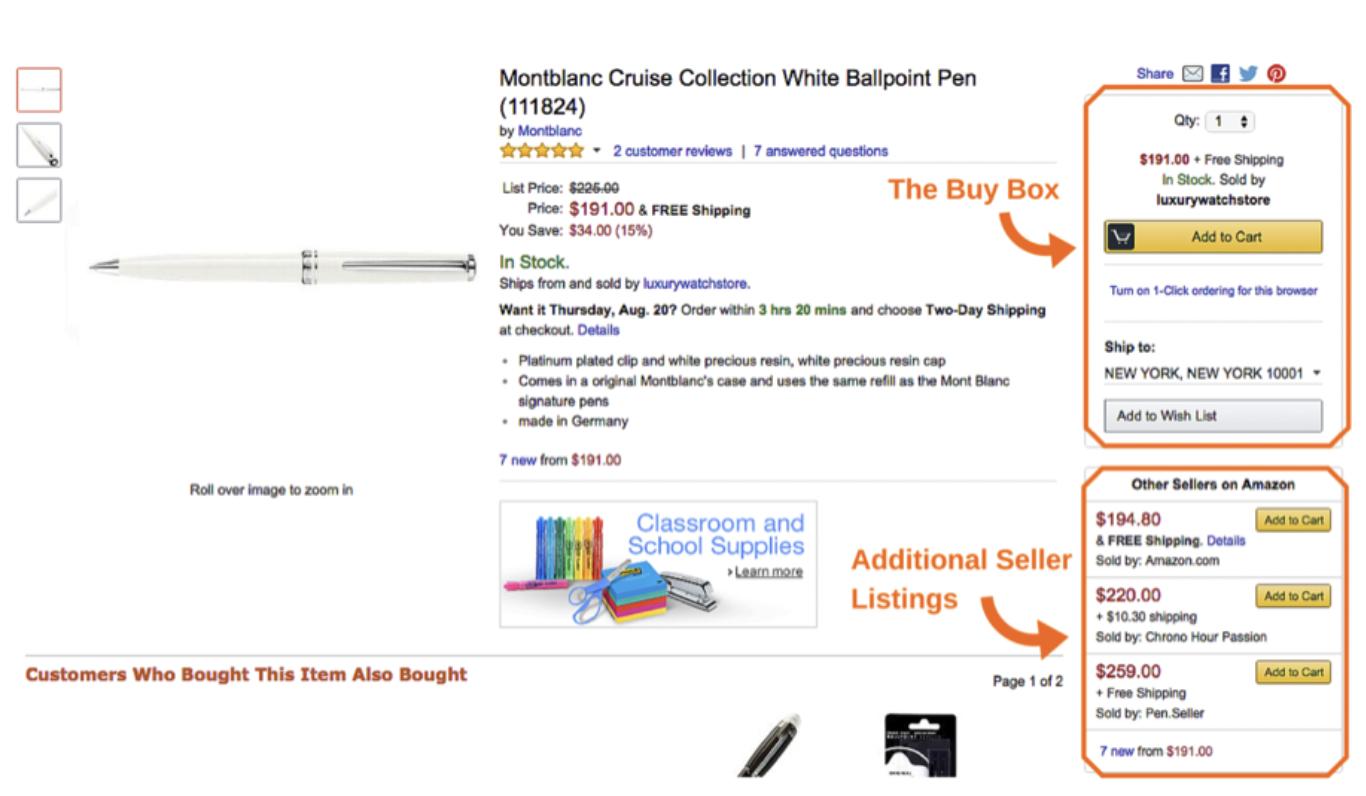
Task: Open the 7 answered questions link
Action: (820, 151)
